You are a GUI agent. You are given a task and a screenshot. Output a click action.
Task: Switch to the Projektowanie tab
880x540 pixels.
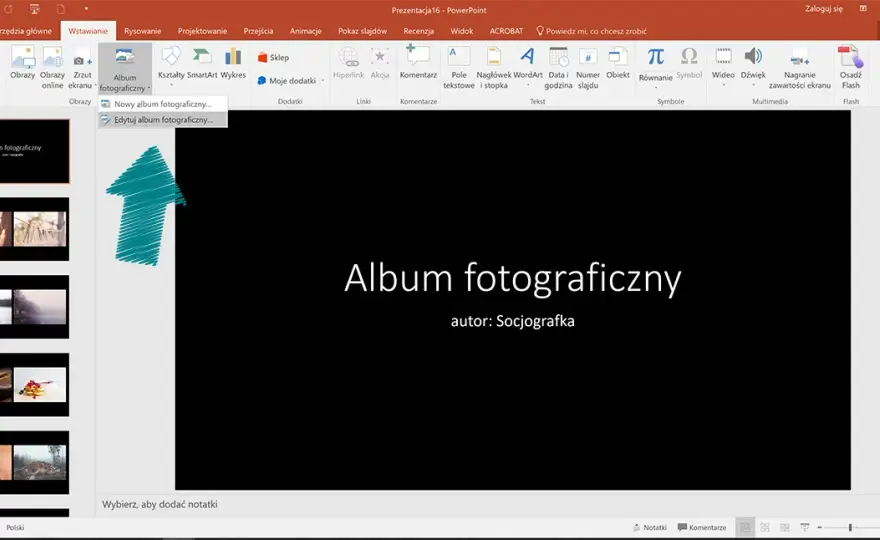click(x=203, y=31)
